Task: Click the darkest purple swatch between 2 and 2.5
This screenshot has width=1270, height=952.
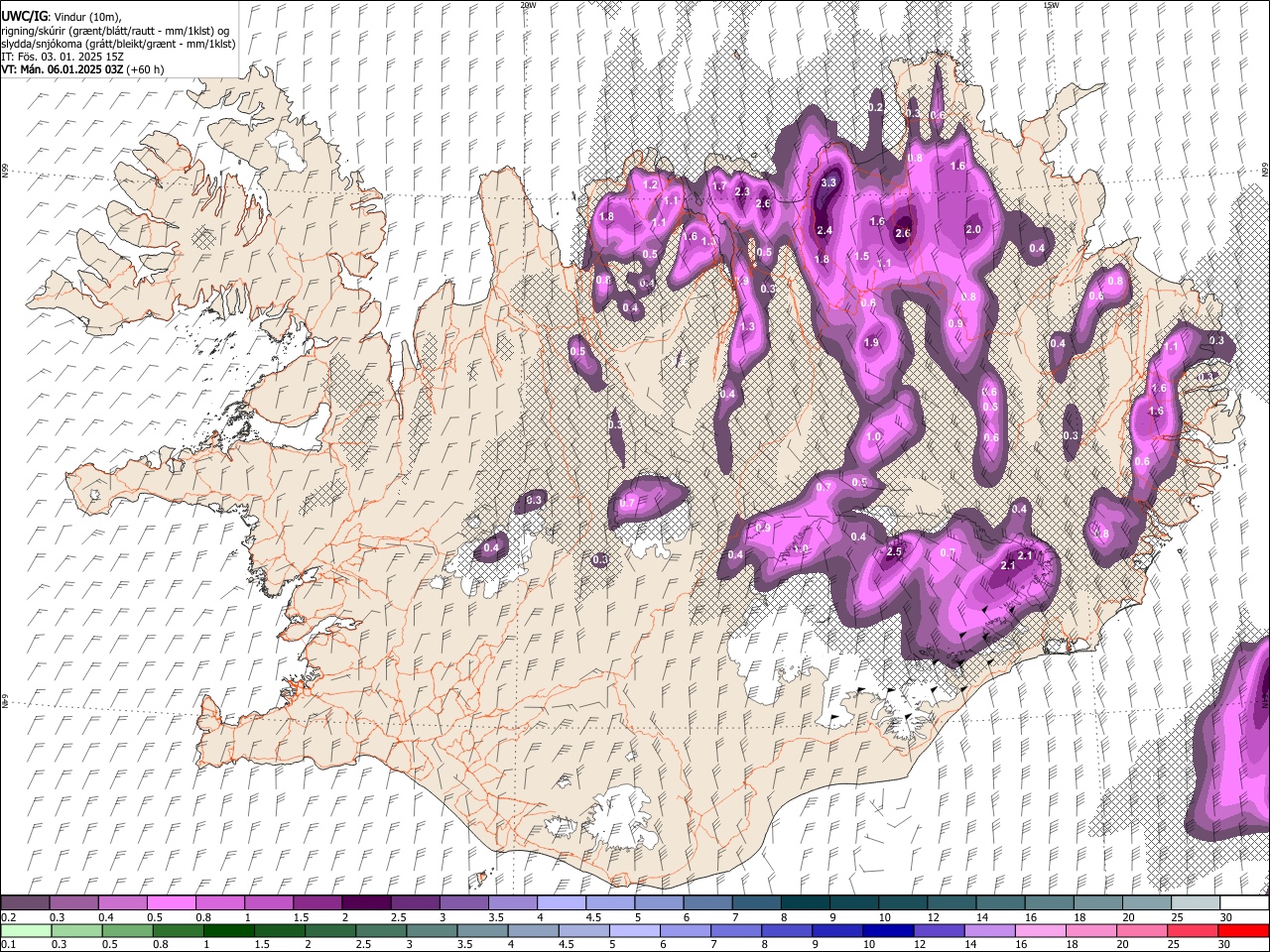Action: (x=365, y=903)
